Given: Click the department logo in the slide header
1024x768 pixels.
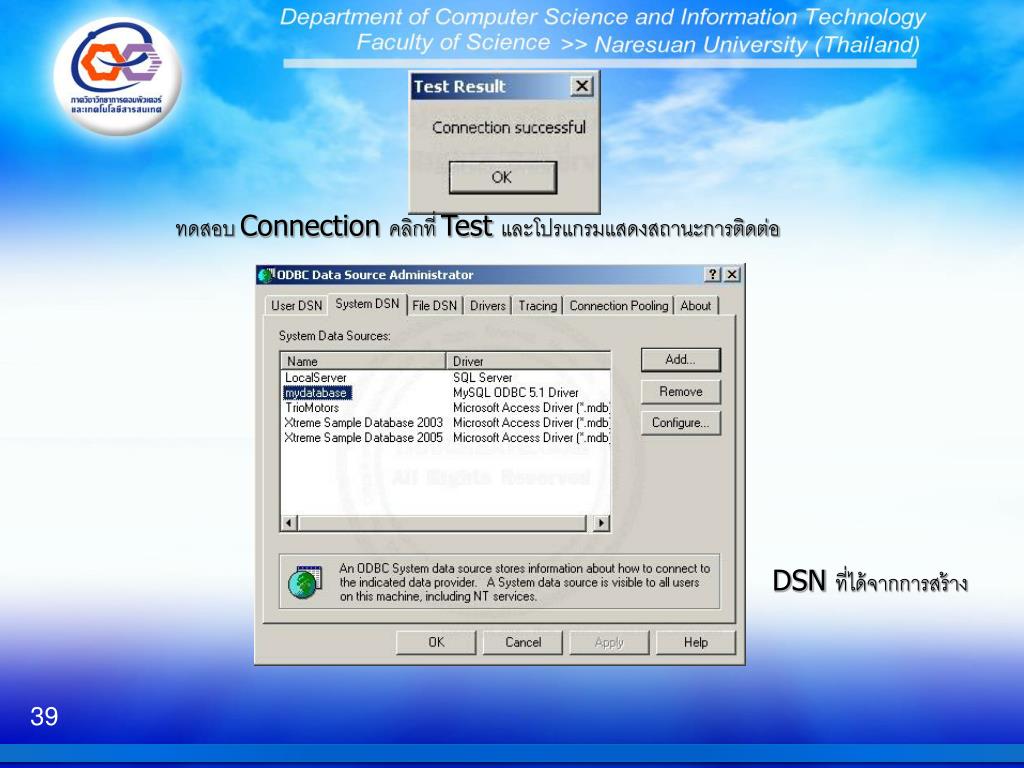Looking at the screenshot, I should coord(117,76).
